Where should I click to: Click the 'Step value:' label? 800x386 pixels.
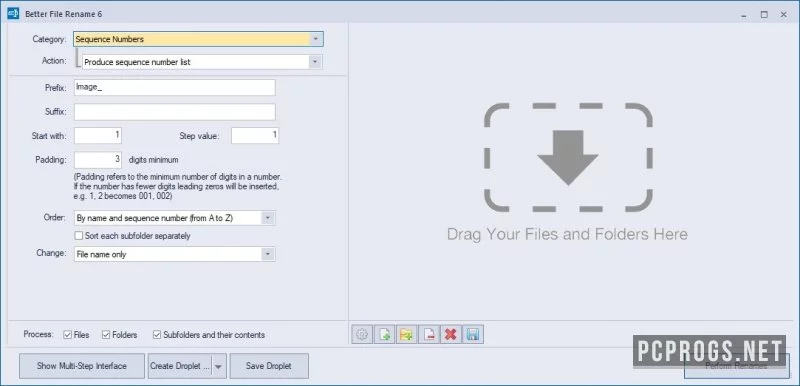tap(199, 136)
